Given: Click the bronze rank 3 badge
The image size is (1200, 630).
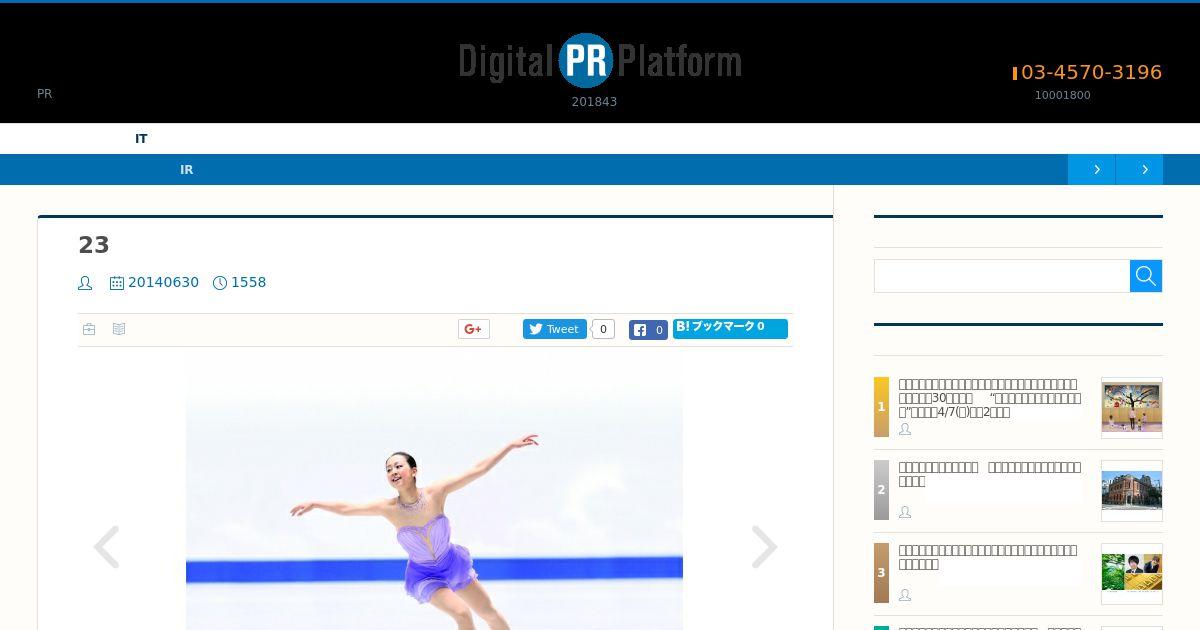Looking at the screenshot, I should [881, 573].
